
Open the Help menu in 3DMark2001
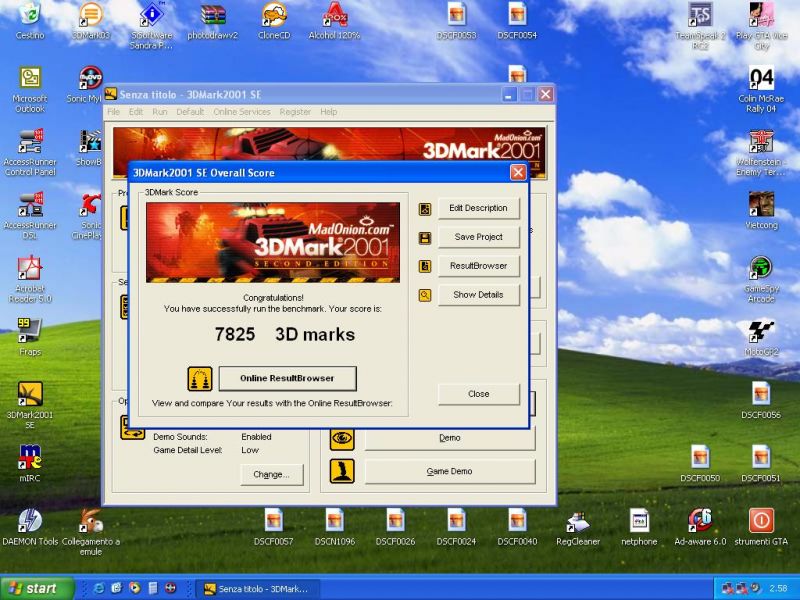coord(329,112)
